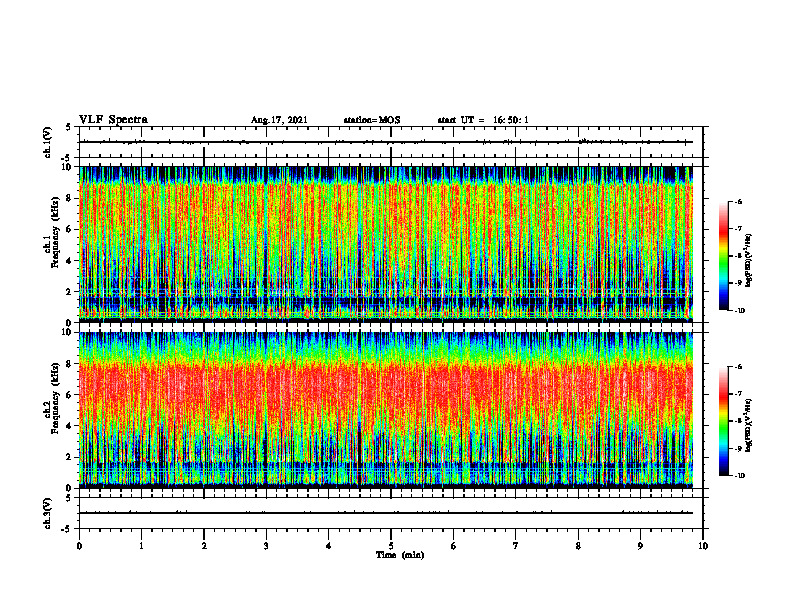Click the ch.1 color bar log(PSD) label

(749, 261)
